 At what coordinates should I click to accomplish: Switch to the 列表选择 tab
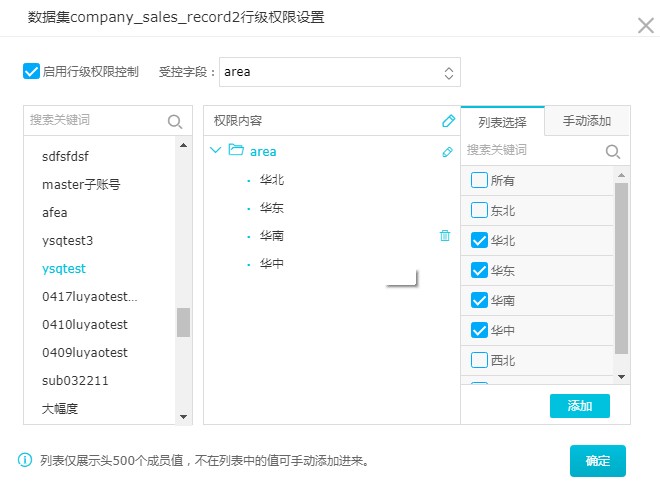[x=503, y=122]
